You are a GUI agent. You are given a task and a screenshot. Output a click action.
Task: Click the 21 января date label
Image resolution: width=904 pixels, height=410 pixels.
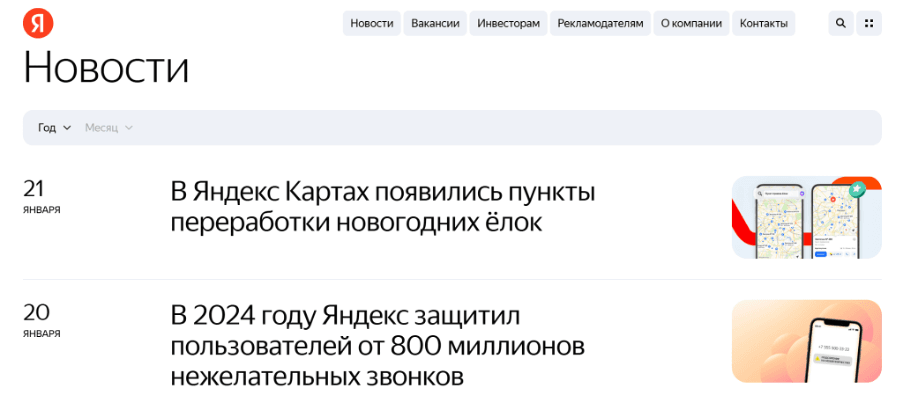click(42, 196)
